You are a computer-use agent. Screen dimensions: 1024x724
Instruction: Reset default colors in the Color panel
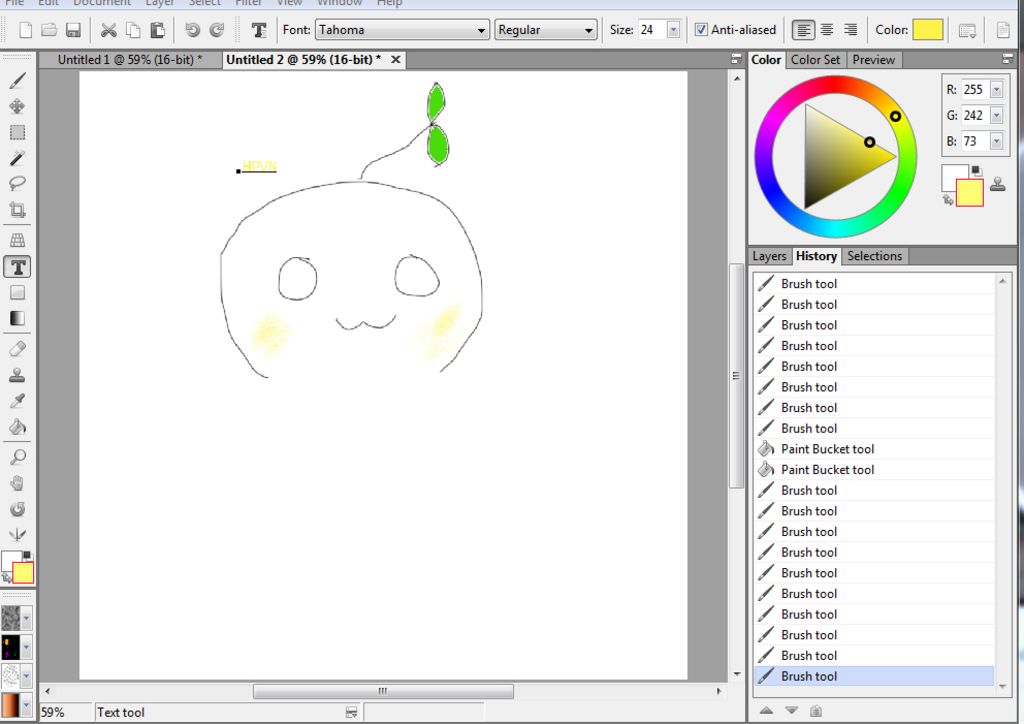click(976, 171)
